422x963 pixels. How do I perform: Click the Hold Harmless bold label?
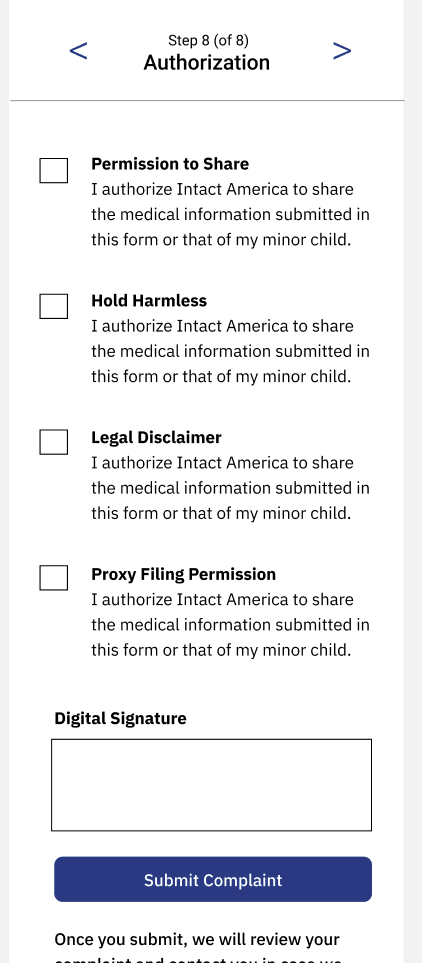coord(149,300)
